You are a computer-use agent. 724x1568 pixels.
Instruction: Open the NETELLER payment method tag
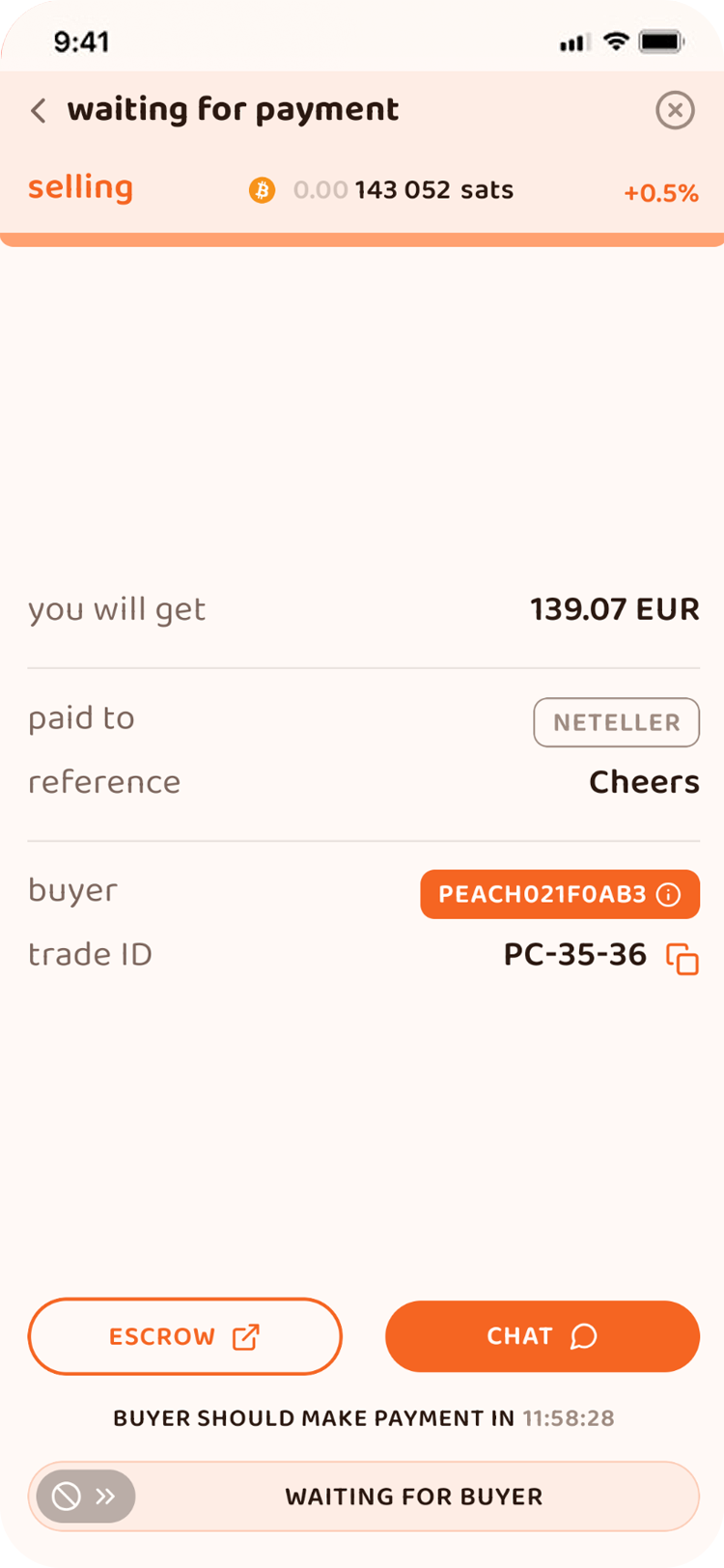616,722
